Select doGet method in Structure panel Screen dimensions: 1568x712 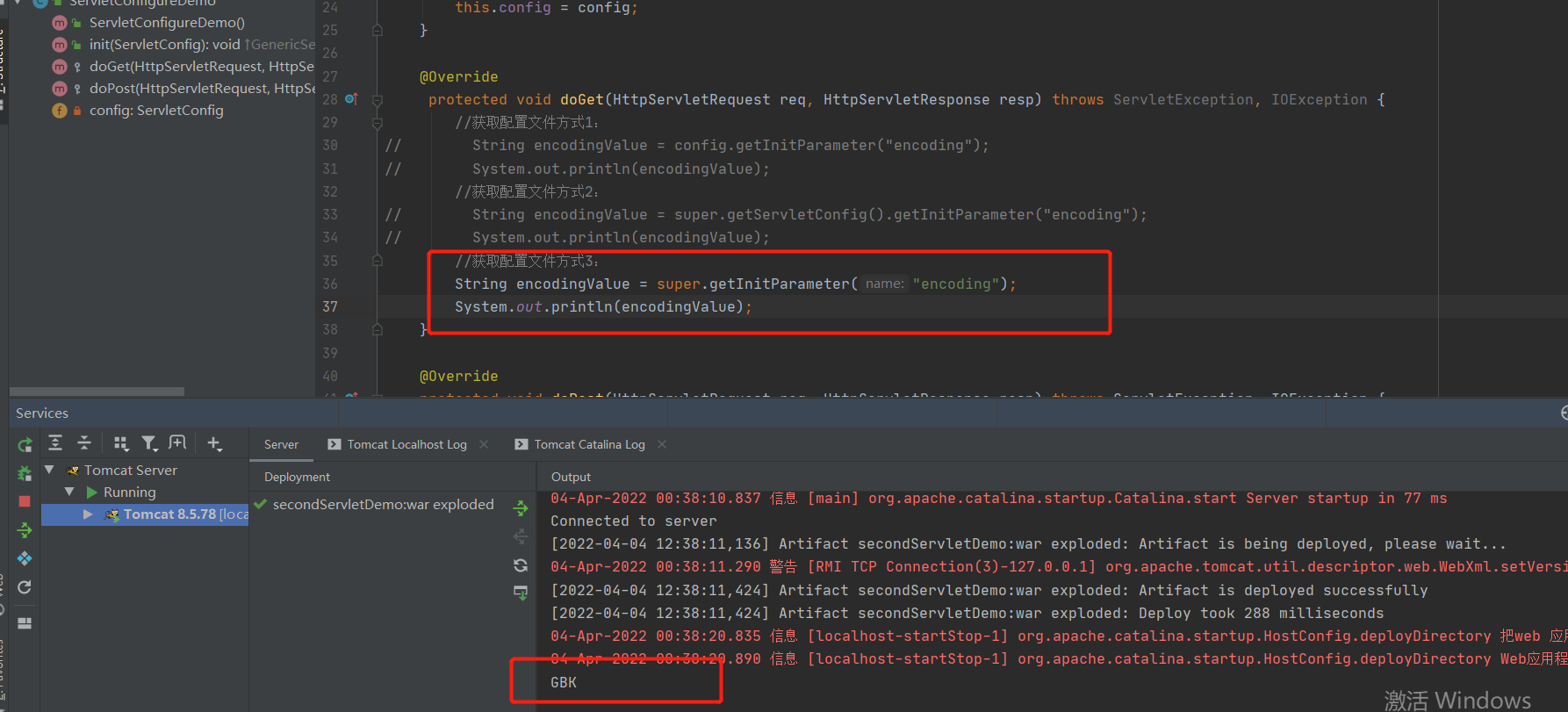(201, 66)
